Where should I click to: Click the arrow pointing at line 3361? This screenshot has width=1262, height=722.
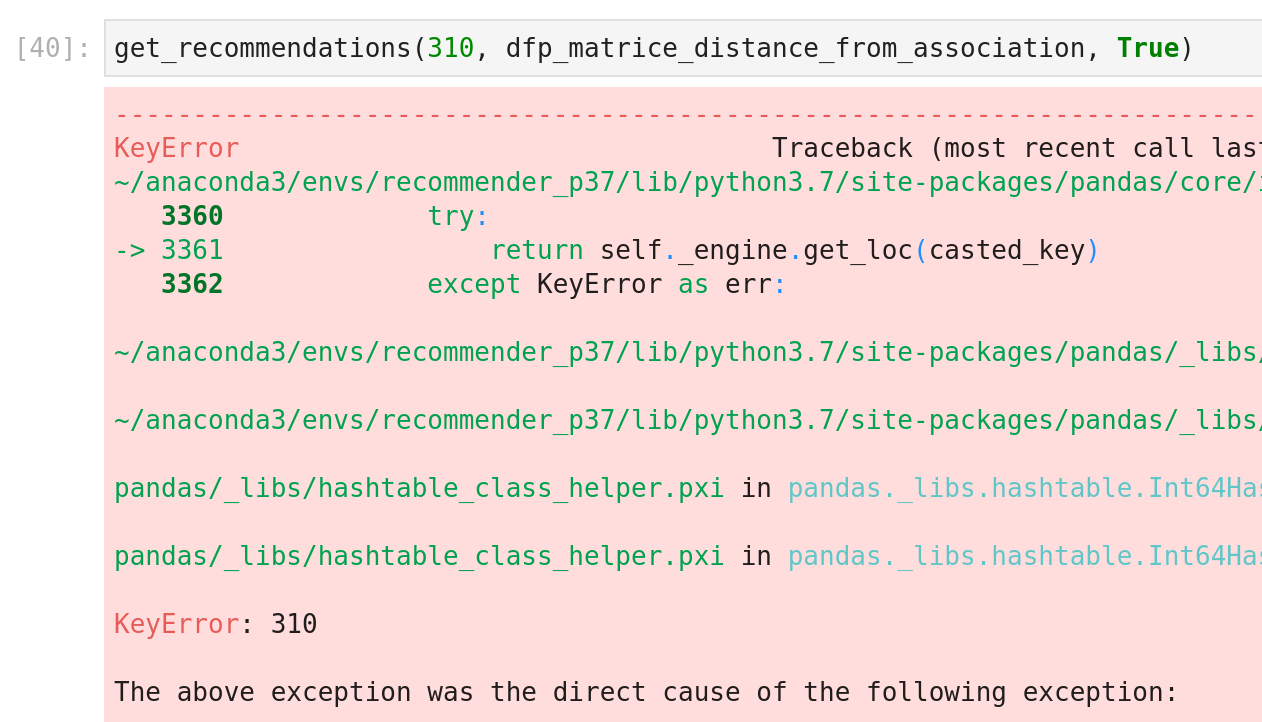click(129, 251)
